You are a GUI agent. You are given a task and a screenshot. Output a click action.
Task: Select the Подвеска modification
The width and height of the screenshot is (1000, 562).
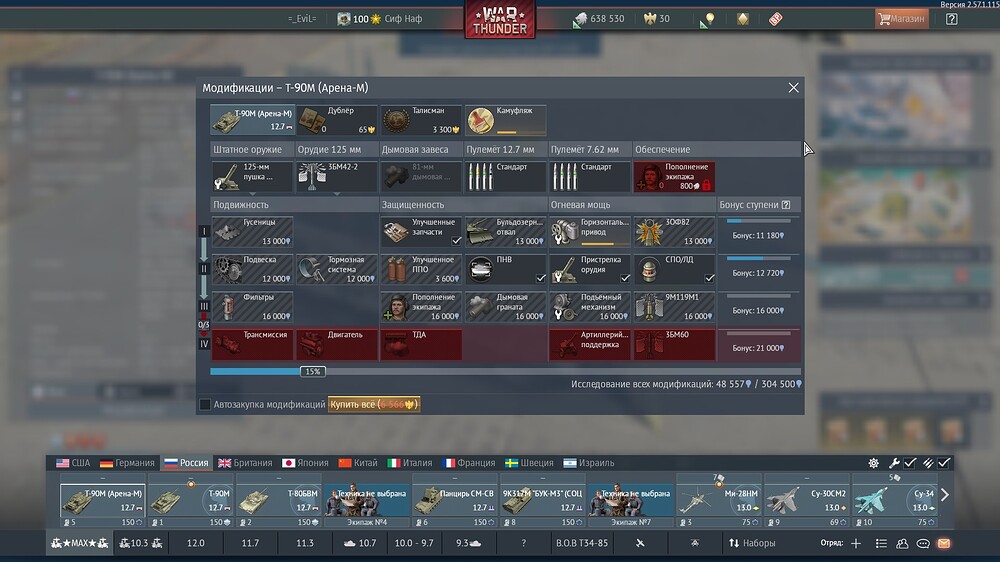pyautogui.click(x=253, y=269)
